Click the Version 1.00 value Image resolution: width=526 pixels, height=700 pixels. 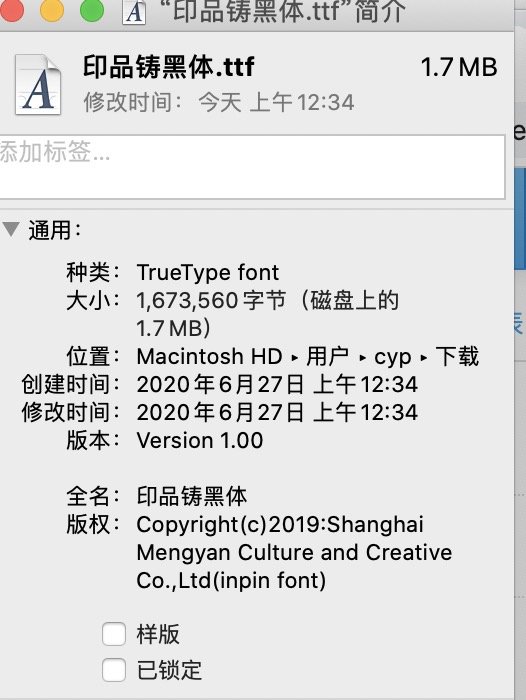[200, 441]
